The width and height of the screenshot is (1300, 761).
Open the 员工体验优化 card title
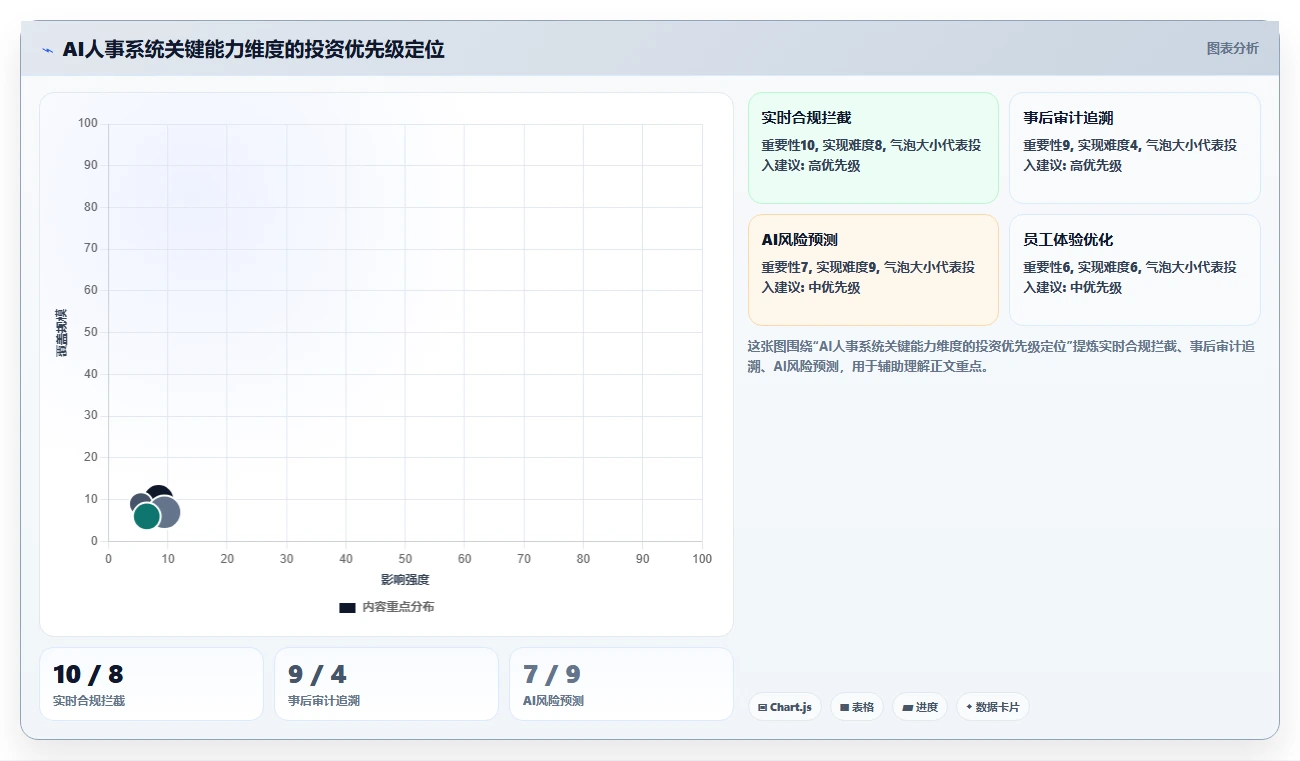tap(1068, 240)
